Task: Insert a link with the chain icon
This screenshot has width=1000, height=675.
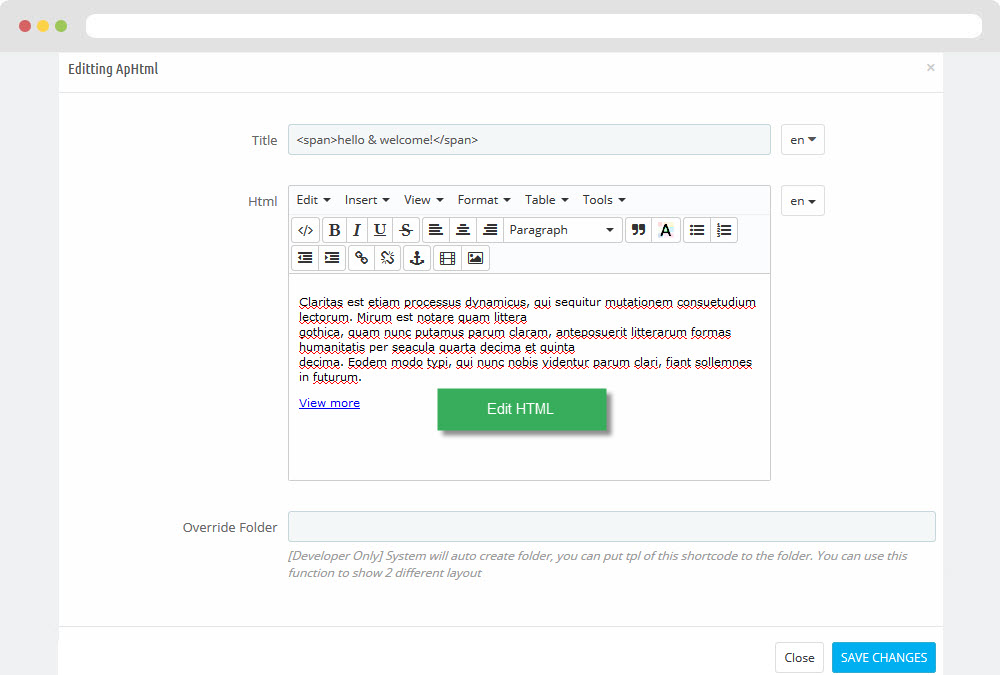Action: click(362, 258)
